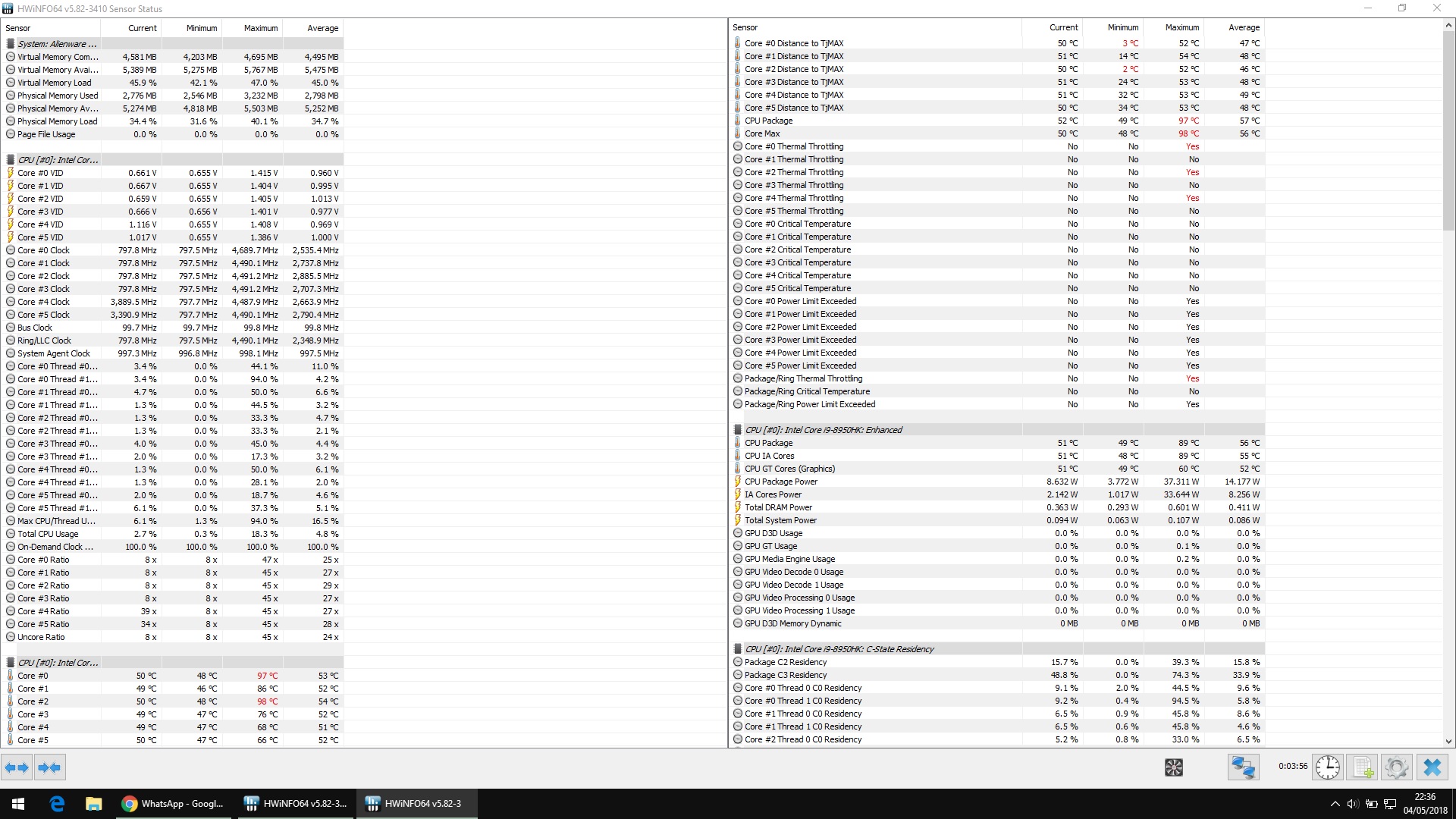
Task: Select the Uncore Ratio row
Action: 173,637
